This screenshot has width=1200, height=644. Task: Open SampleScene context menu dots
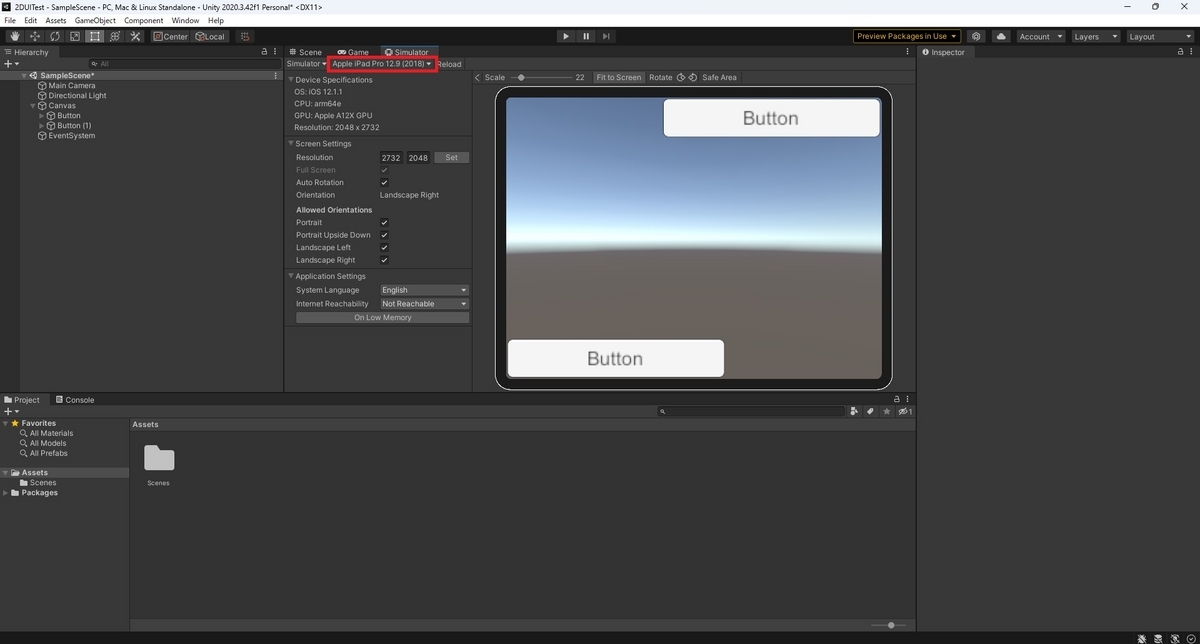pyautogui.click(x=275, y=75)
